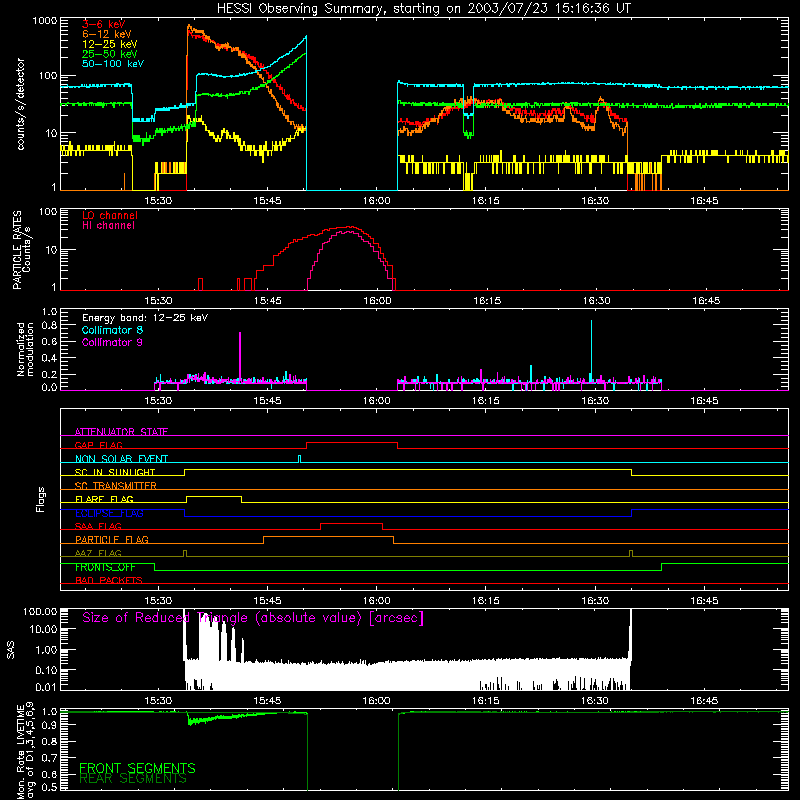Viewport: 800px width, 800px height.
Task: Click the NON SOLAR EVENT pulse marker
Action: pos(299,459)
